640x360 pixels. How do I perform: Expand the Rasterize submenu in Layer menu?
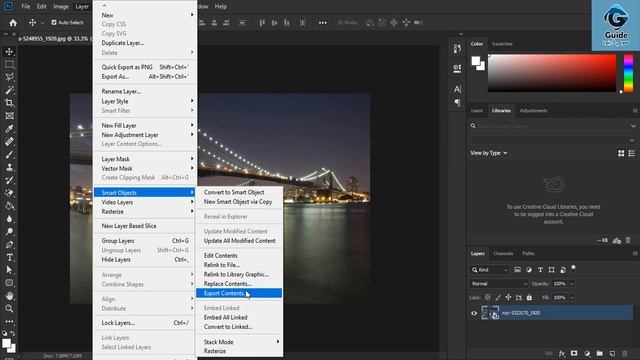(144, 211)
